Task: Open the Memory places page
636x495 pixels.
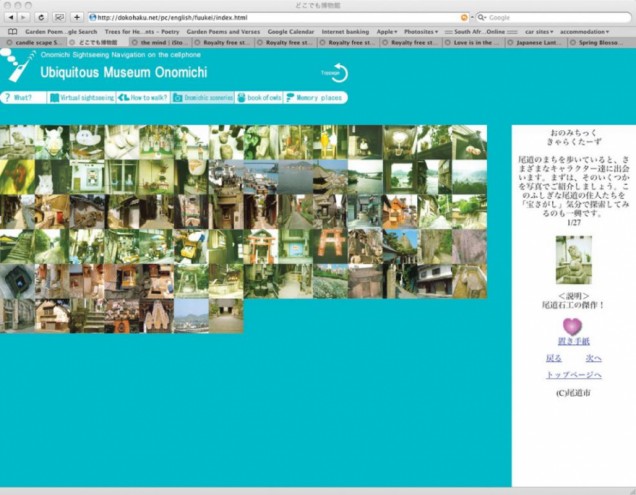Action: click(315, 98)
